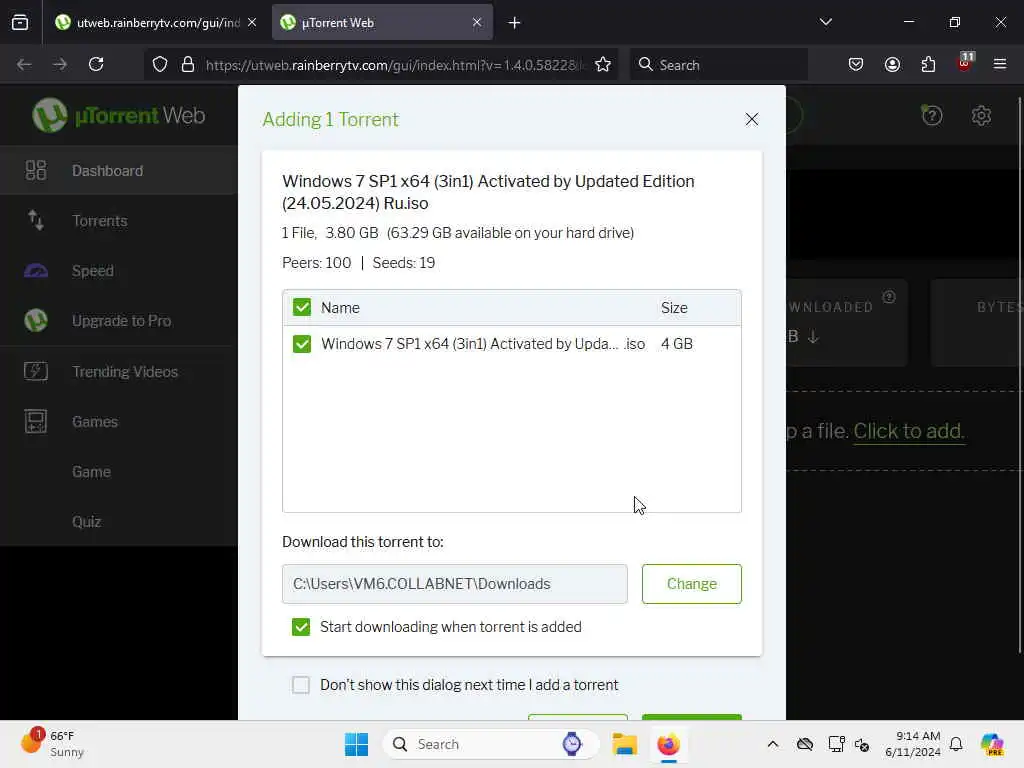1024x768 pixels.
Task: Open the help question mark icon
Action: 932,116
